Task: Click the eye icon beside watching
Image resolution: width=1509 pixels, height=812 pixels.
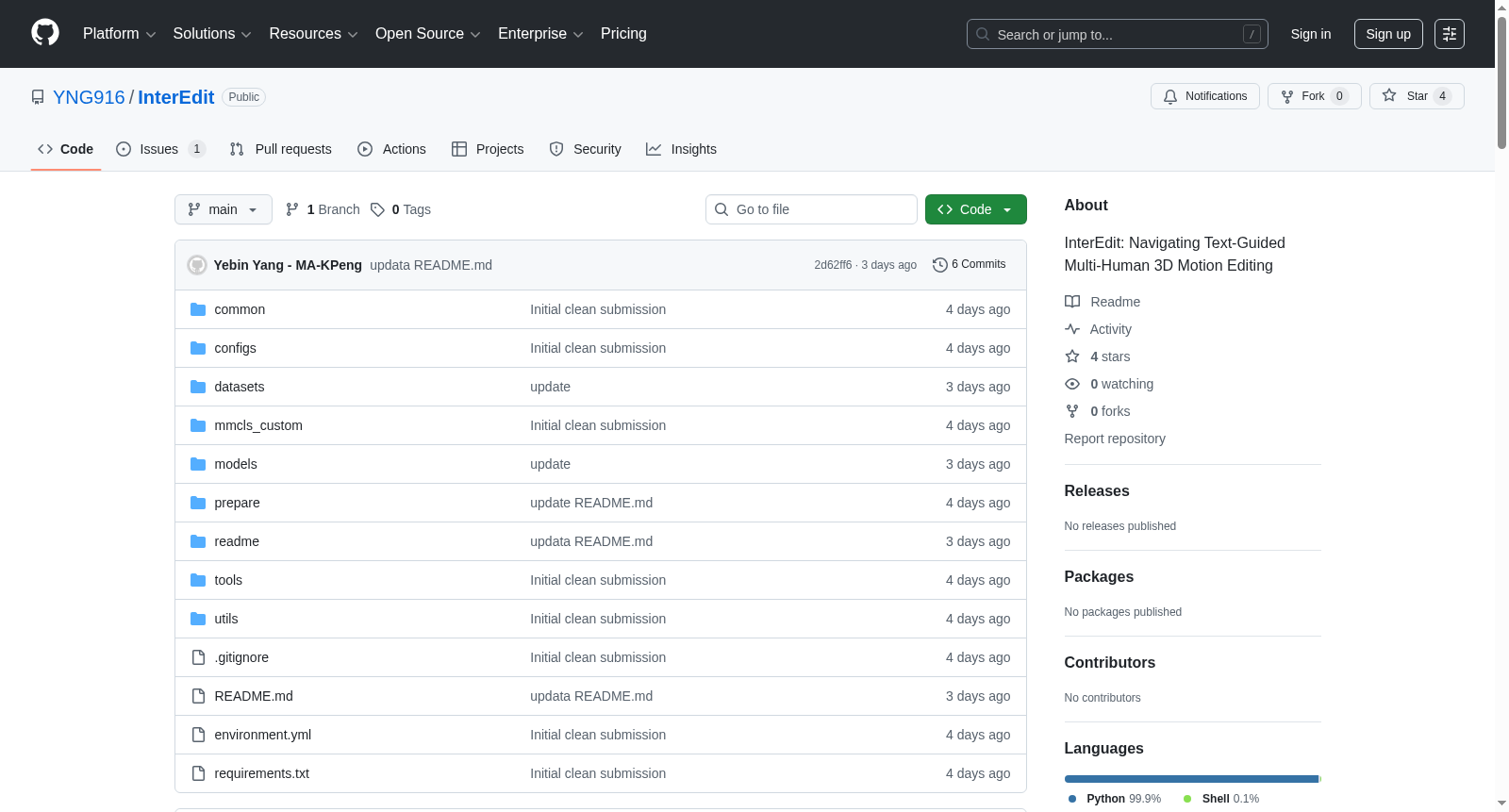Action: coord(1072,384)
